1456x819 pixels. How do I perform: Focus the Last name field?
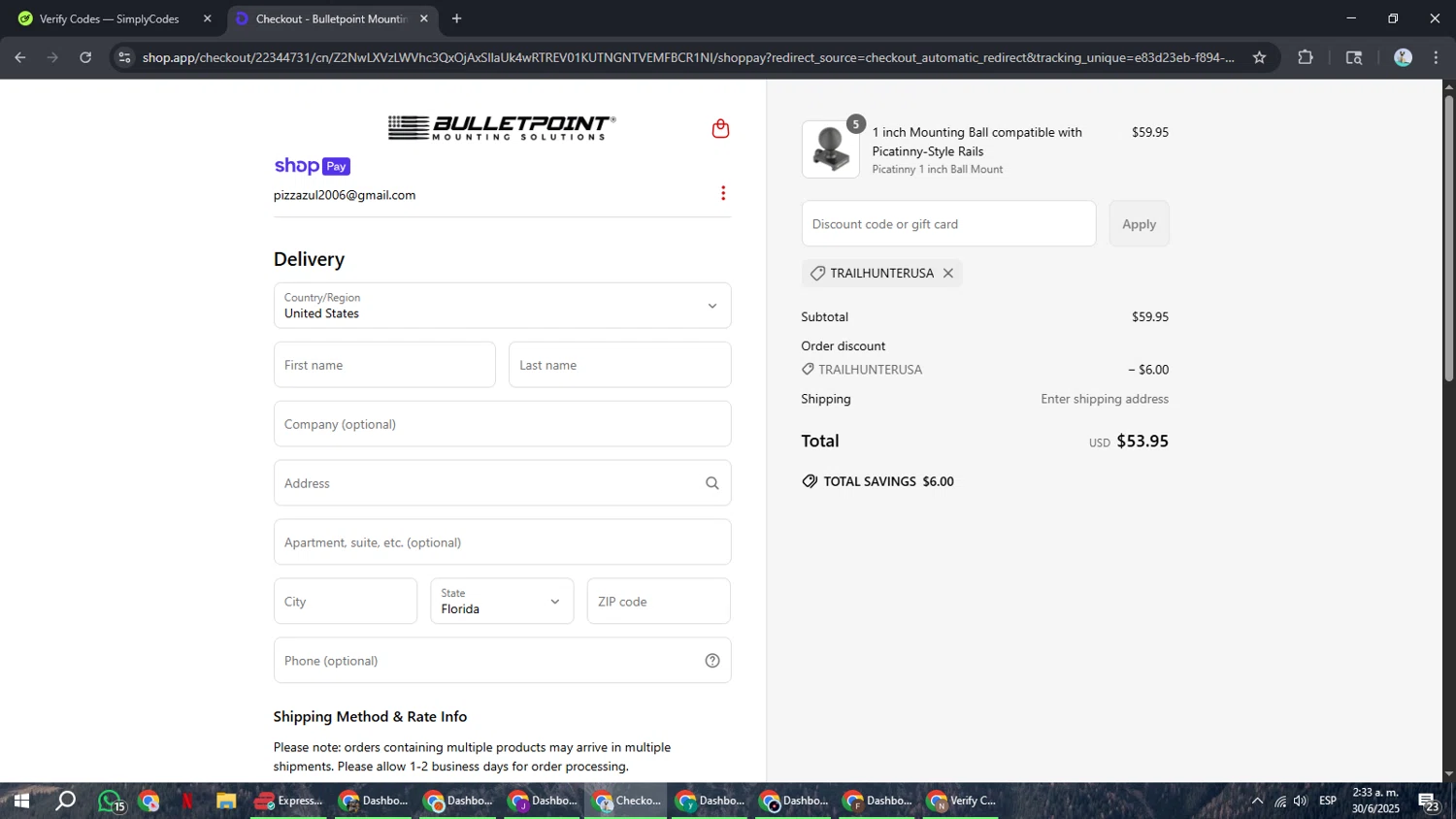pyautogui.click(x=619, y=365)
